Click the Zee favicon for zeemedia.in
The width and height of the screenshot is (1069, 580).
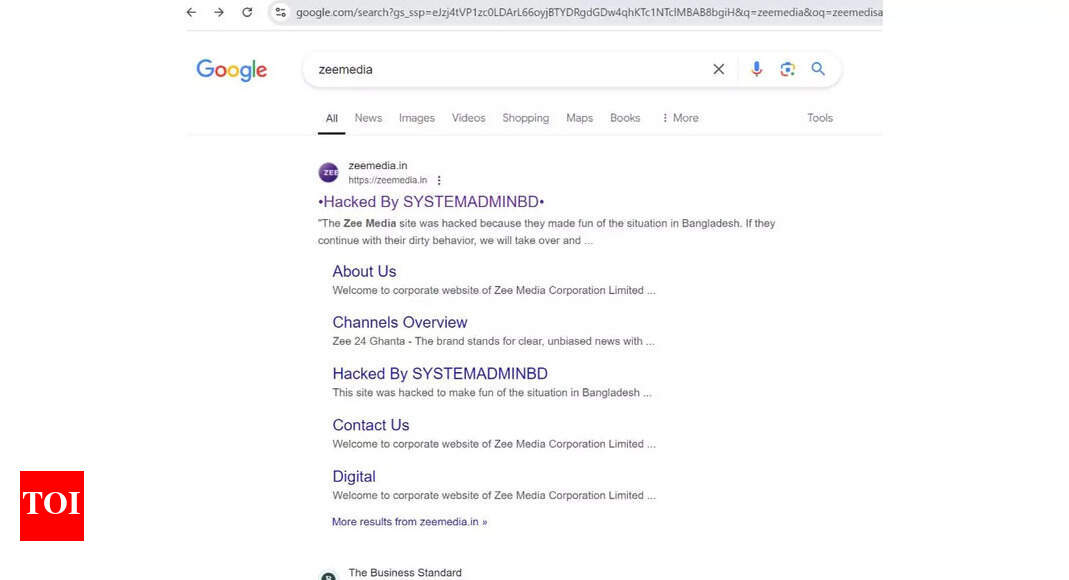(x=328, y=172)
